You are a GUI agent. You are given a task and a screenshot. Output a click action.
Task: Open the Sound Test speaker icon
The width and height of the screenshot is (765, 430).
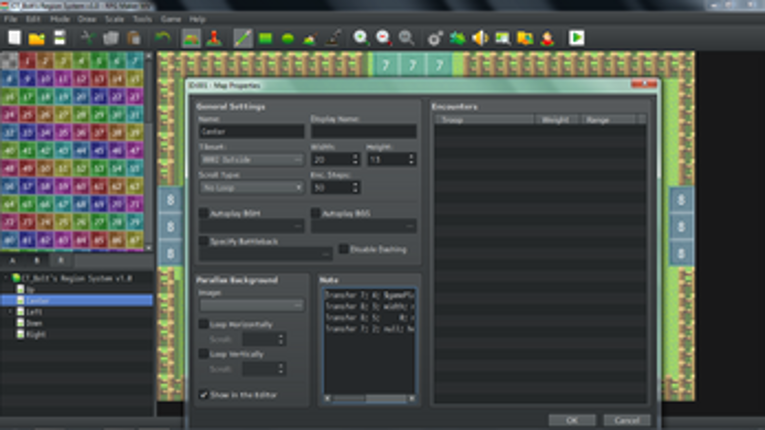(x=480, y=38)
